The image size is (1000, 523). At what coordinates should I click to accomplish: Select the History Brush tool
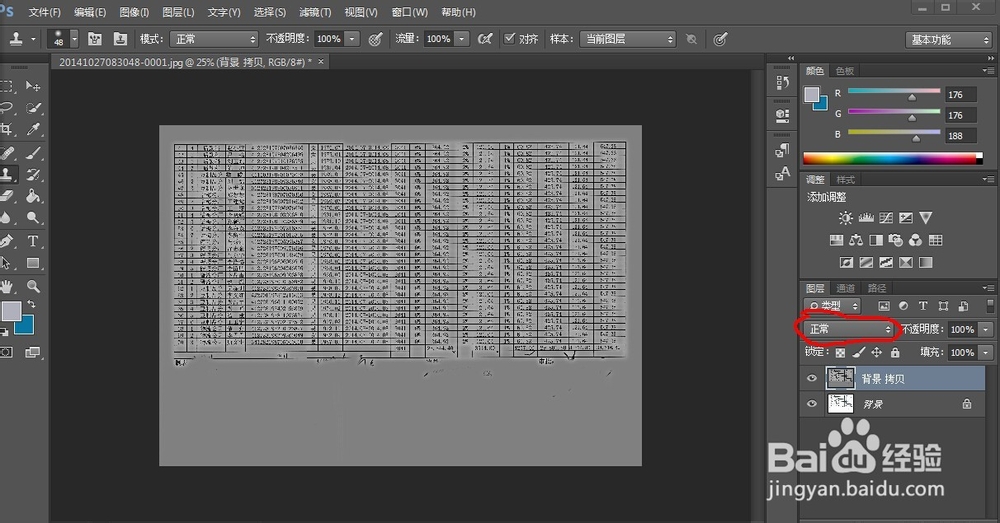click(x=33, y=174)
